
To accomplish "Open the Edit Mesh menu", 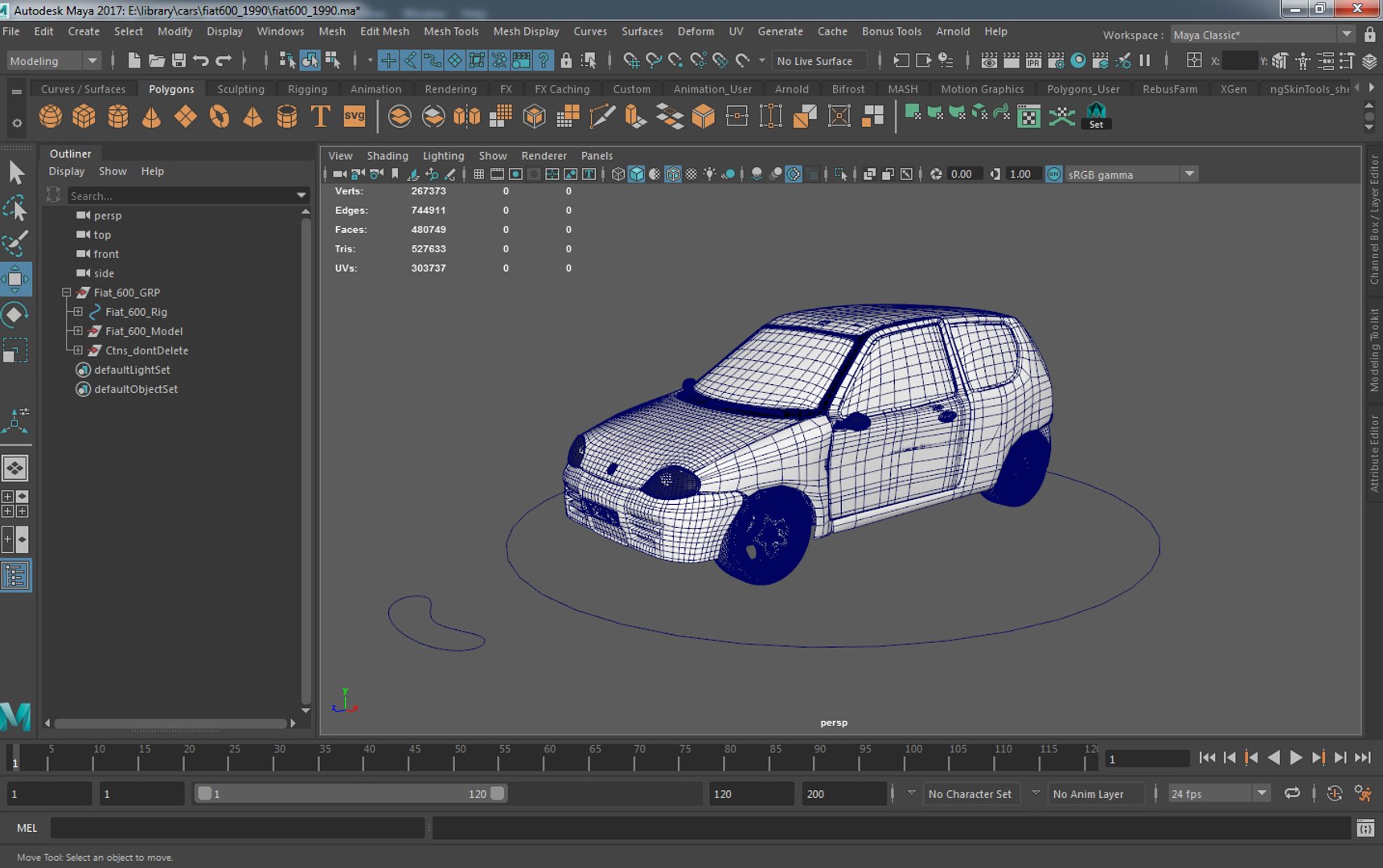I will (x=384, y=31).
